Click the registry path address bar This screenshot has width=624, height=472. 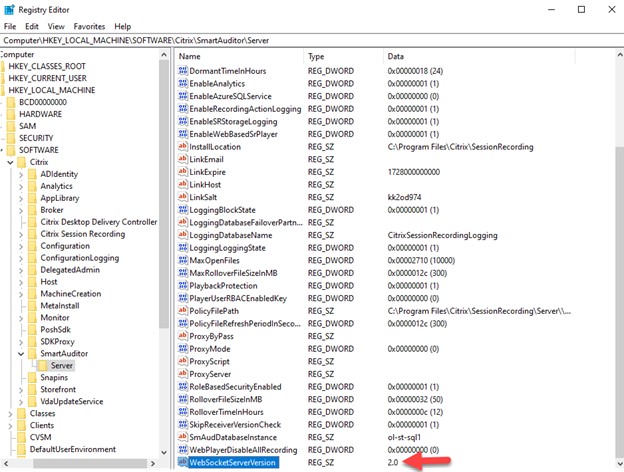(312, 40)
